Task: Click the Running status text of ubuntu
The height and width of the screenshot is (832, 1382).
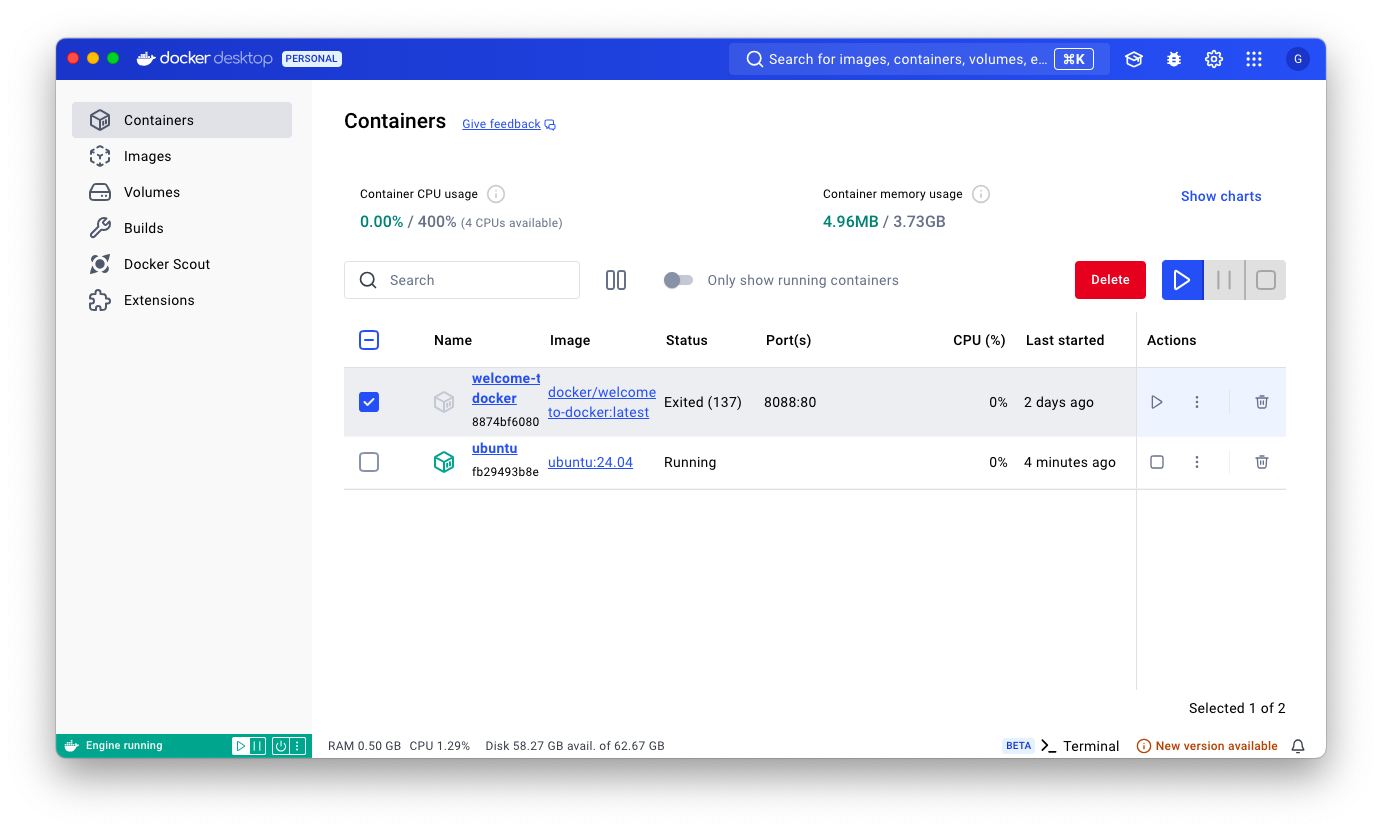Action: pos(690,462)
